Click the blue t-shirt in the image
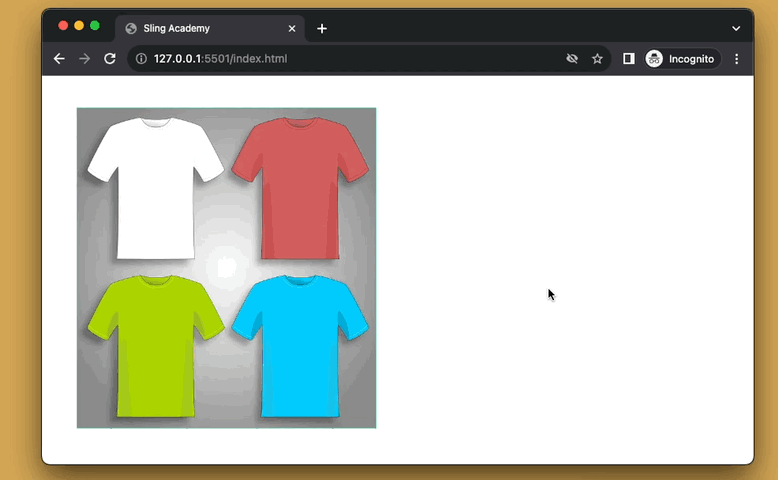778x480 pixels. pyautogui.click(x=300, y=346)
